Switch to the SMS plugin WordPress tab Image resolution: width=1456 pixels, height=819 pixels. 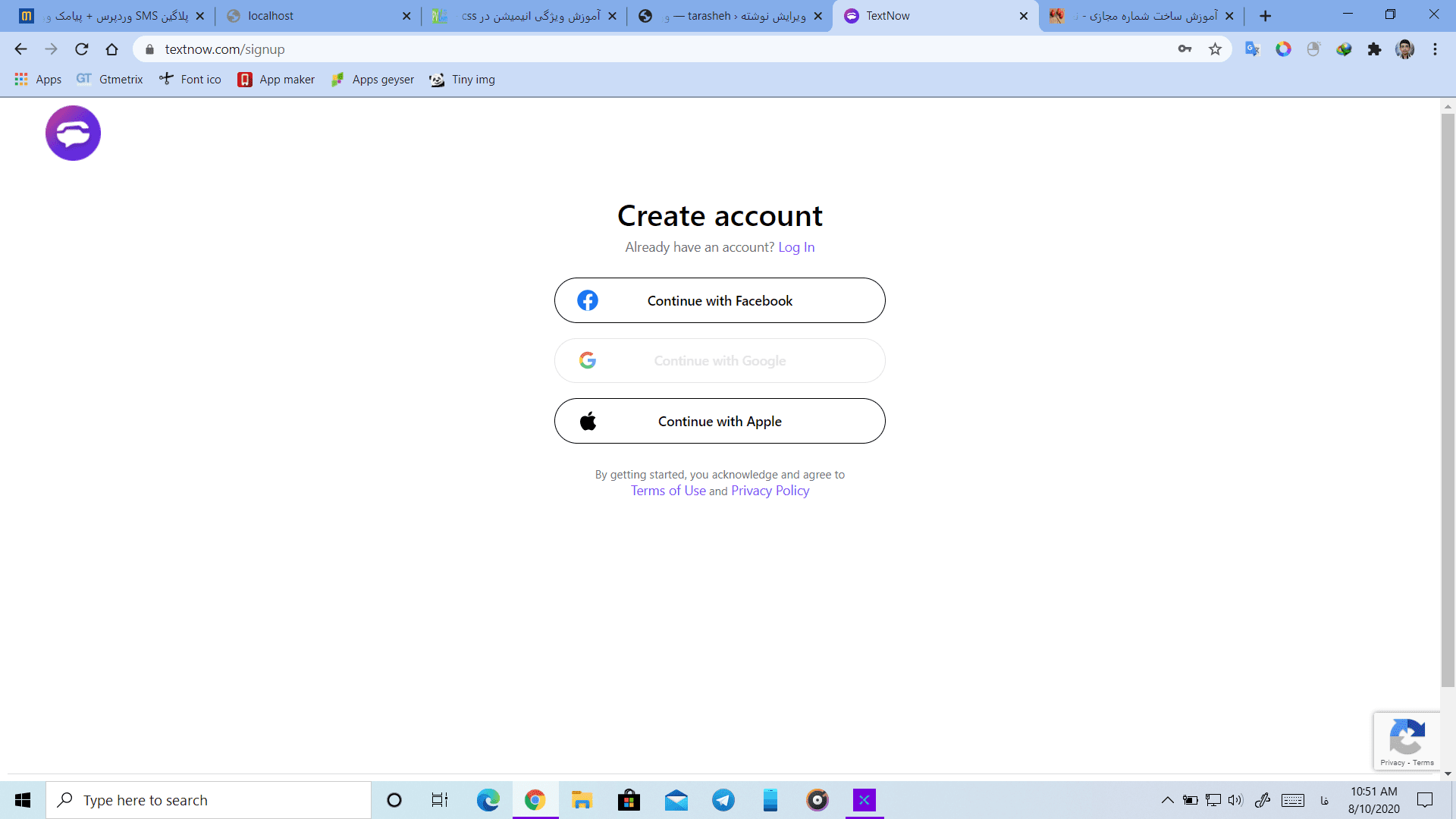click(112, 16)
